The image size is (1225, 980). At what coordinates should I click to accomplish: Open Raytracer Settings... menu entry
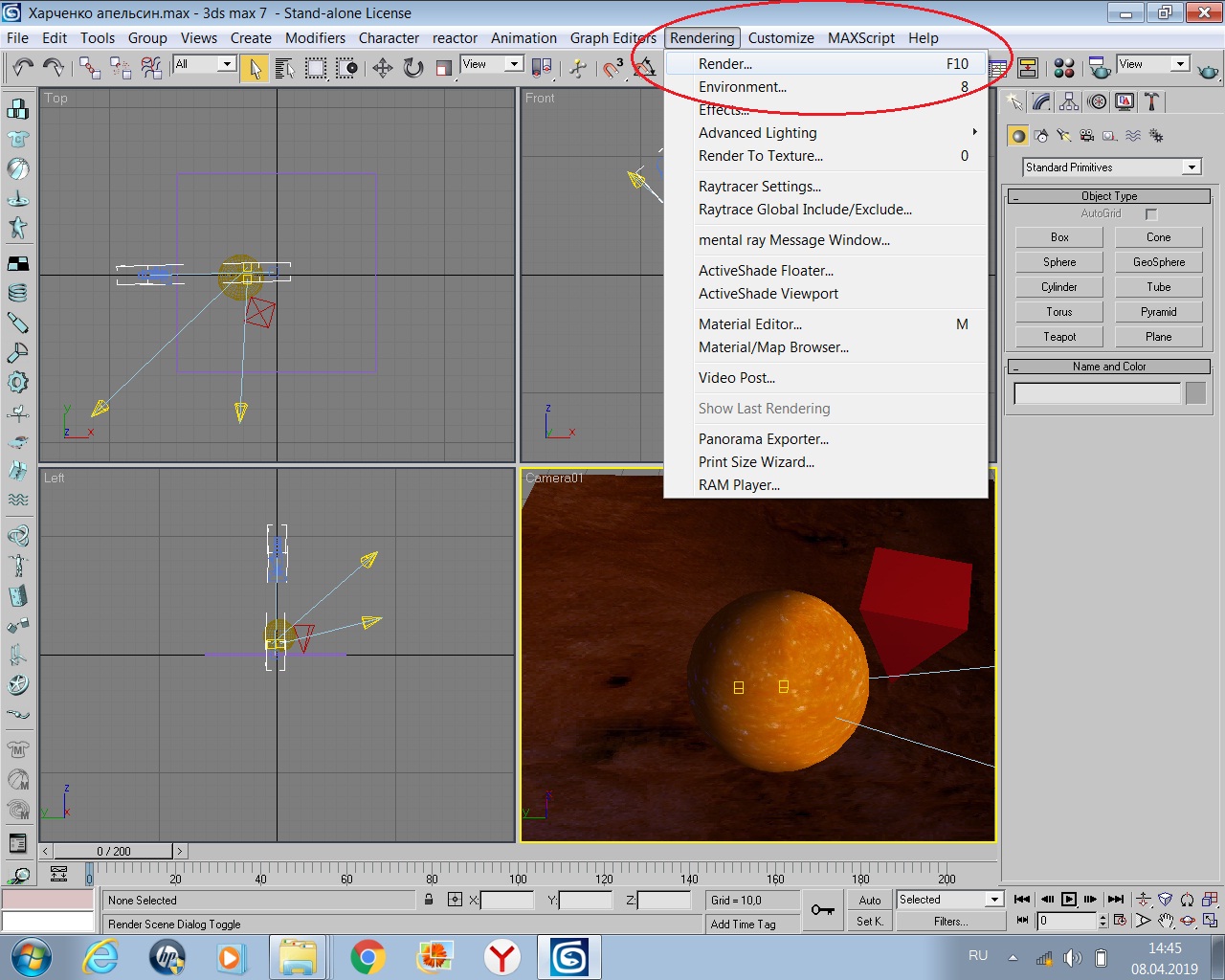coord(825,187)
